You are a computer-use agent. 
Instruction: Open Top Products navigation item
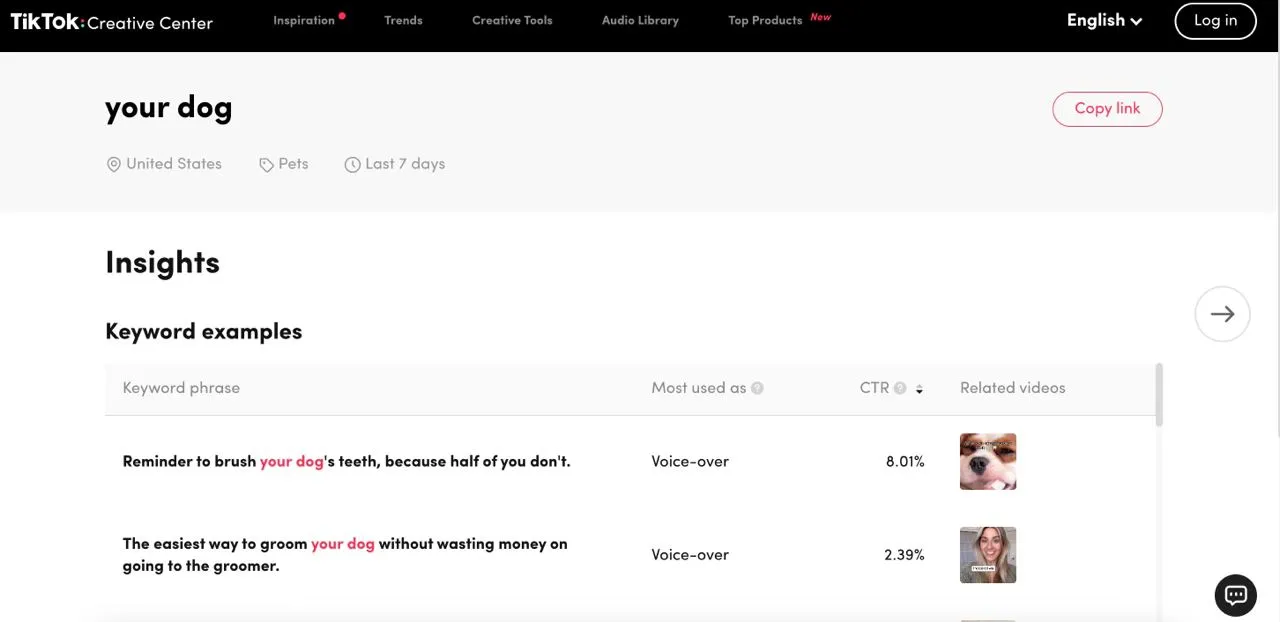click(765, 20)
